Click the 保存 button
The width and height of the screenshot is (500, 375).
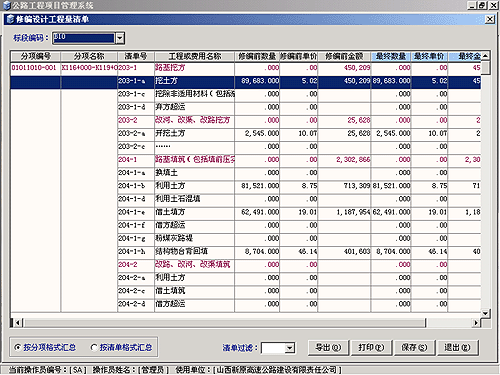[414, 348]
